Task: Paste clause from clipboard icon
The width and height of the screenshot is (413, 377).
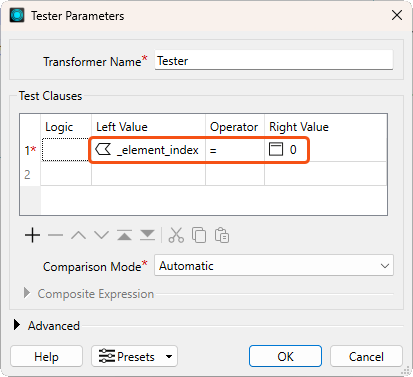Action: (222, 235)
